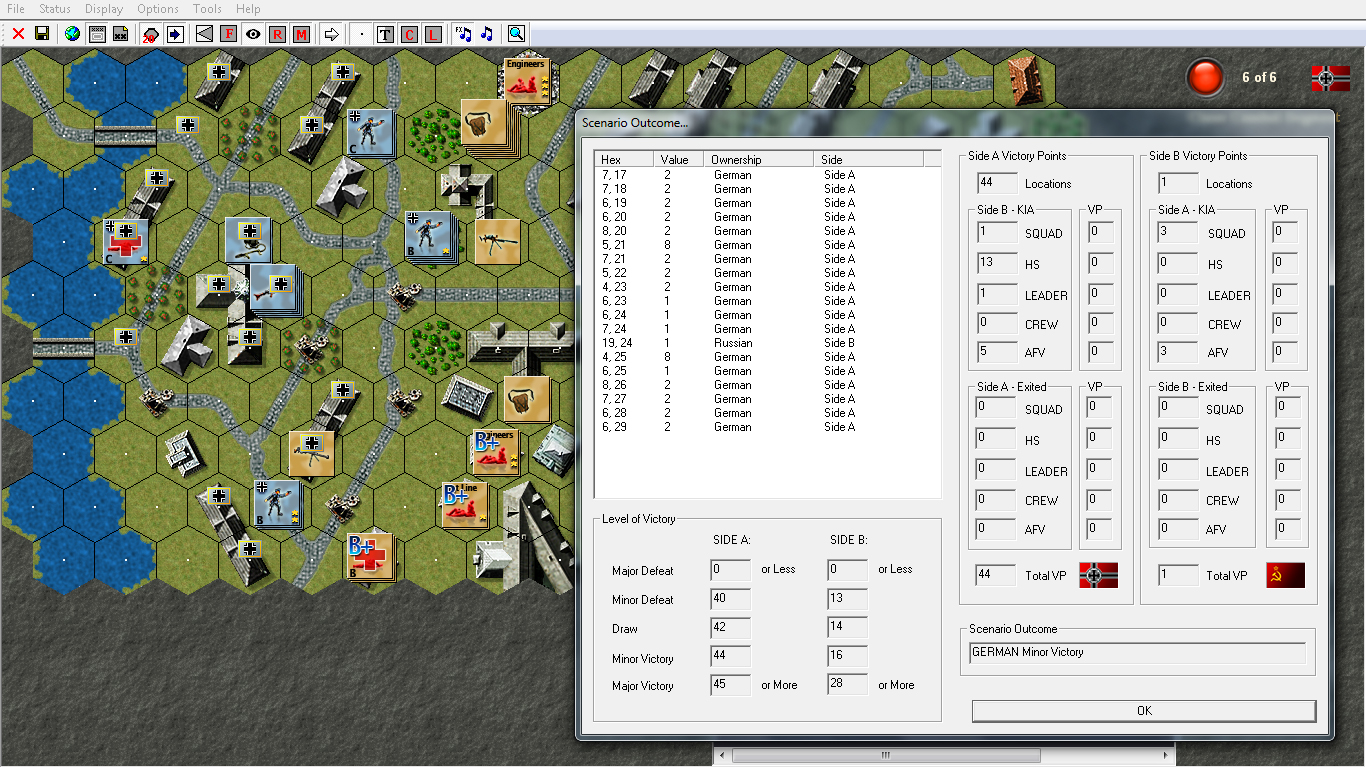
Task: Open the Status menu
Action: [55, 9]
